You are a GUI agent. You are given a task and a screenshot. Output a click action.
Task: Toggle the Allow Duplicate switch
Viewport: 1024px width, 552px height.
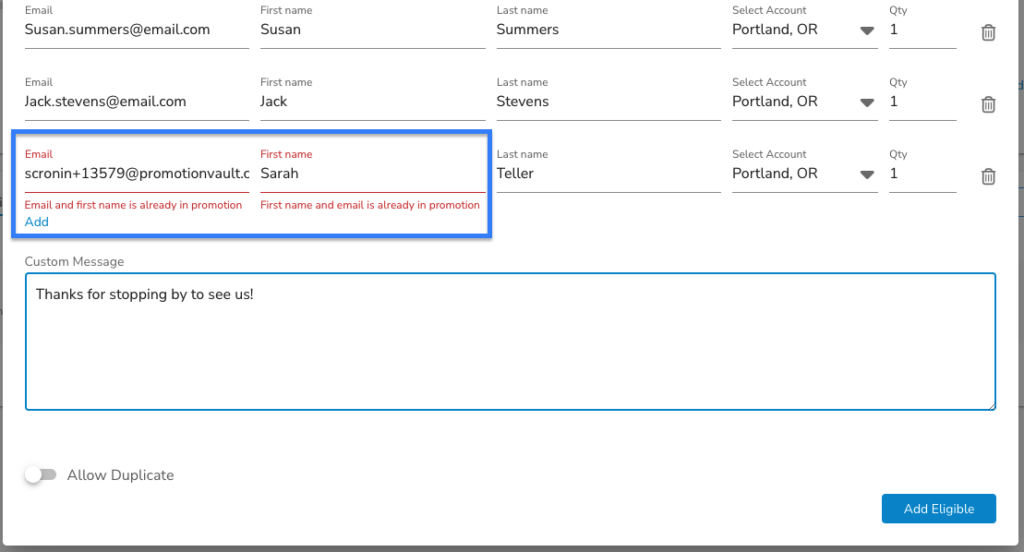[41, 475]
